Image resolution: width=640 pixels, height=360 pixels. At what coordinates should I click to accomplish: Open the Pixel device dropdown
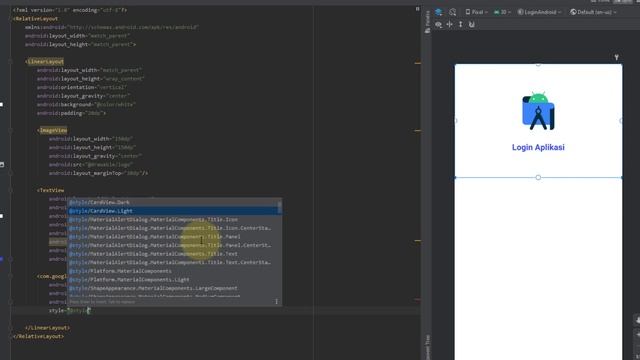tap(476, 12)
